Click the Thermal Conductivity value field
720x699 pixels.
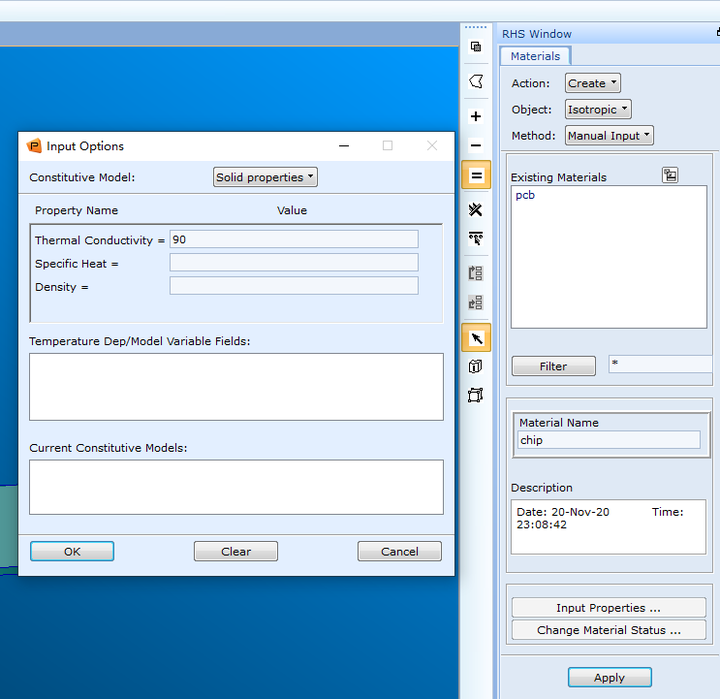click(294, 239)
